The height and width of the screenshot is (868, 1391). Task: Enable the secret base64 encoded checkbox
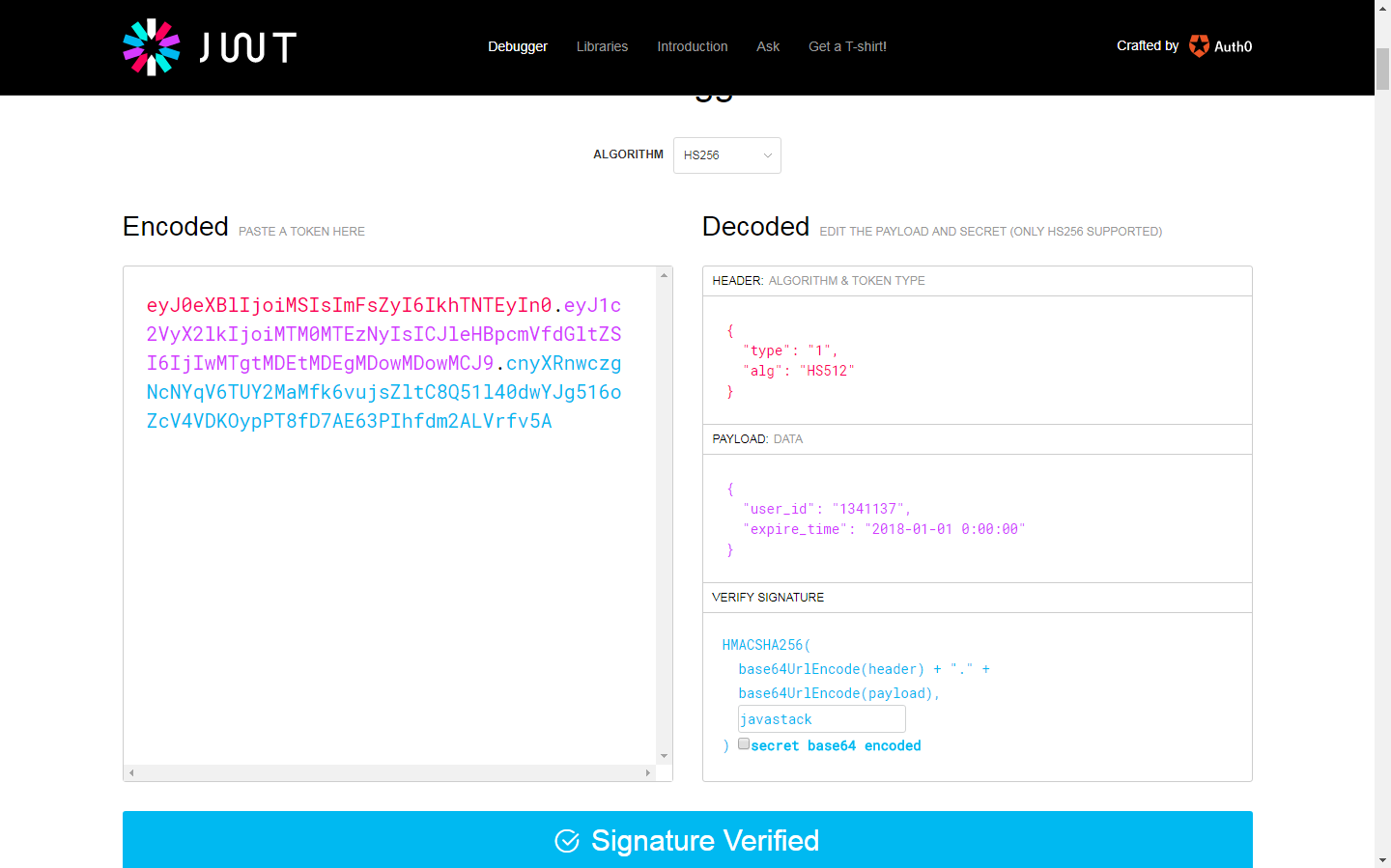pos(744,743)
